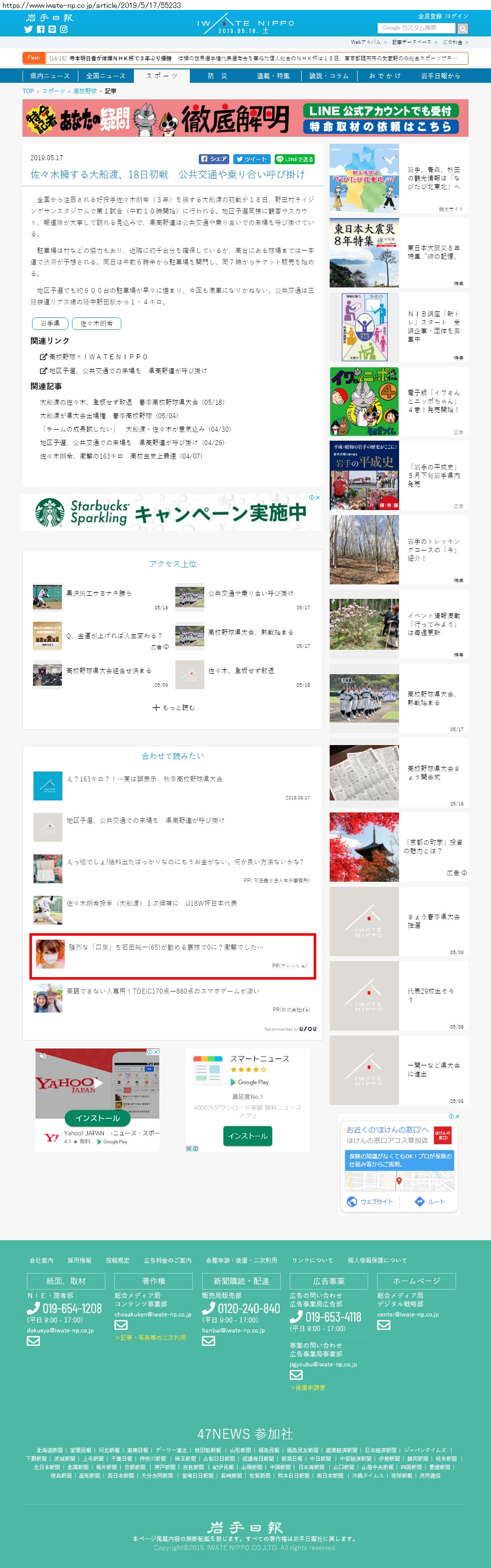Click ウェブサイト icon in ほけんの窓口 ad
The height and width of the screenshot is (1568, 491).
coord(352,1201)
